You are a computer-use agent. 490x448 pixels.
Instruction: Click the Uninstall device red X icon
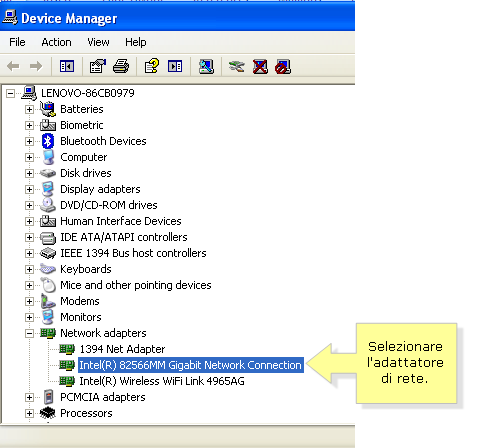(260, 66)
